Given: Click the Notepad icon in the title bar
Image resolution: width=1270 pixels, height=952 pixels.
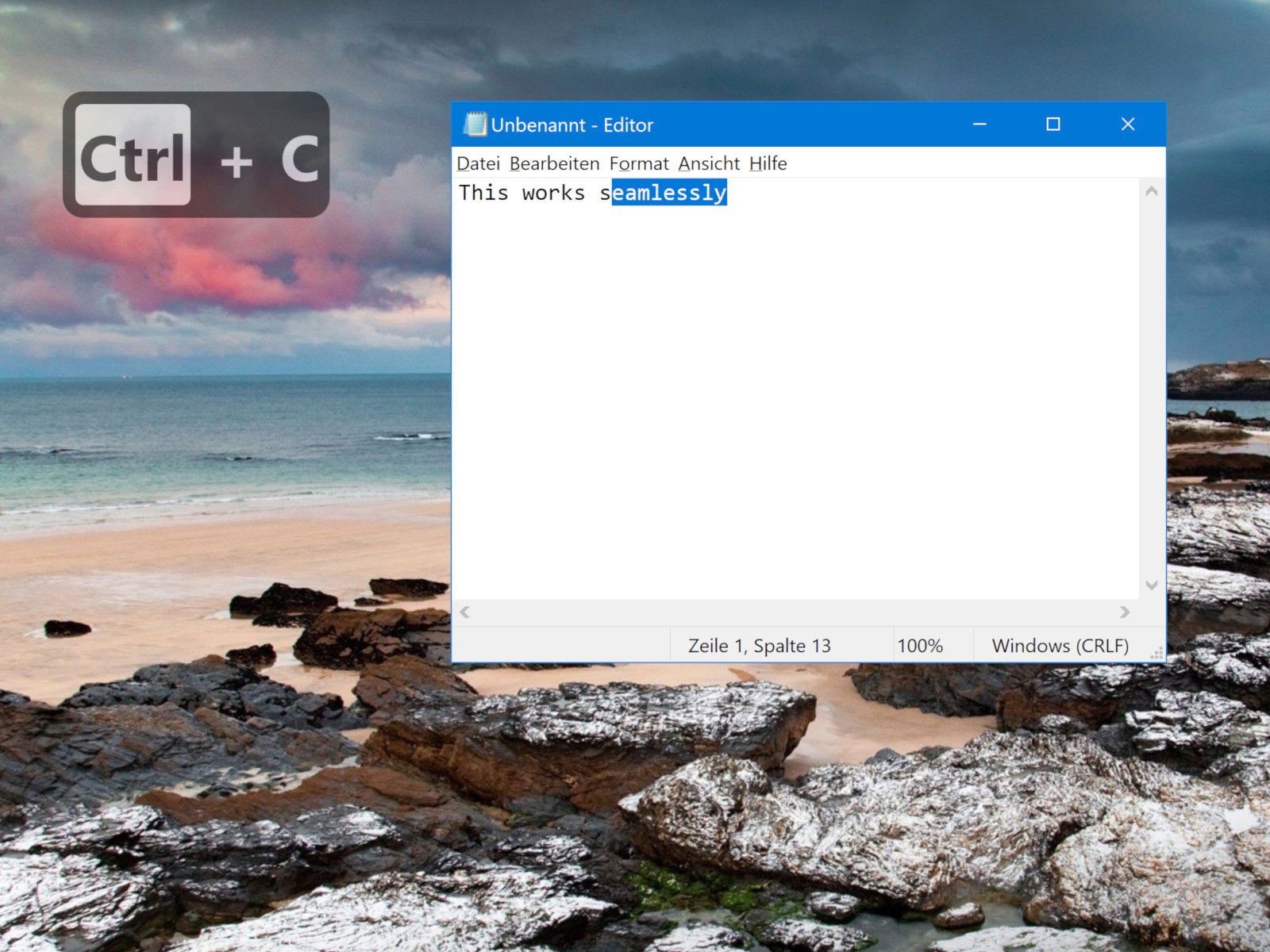Looking at the screenshot, I should (475, 124).
